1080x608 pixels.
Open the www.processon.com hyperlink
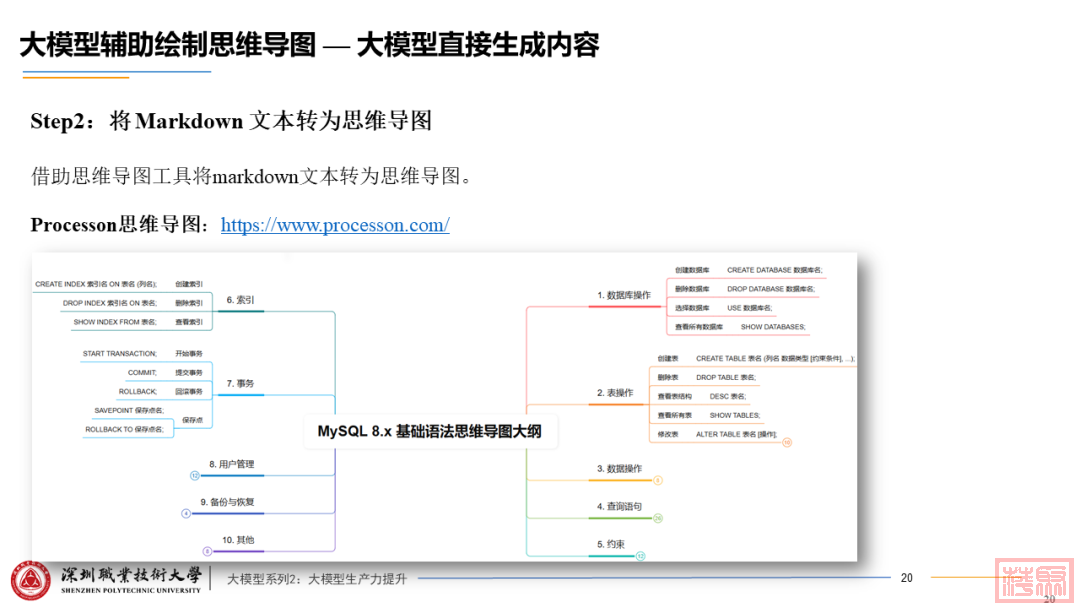coord(335,225)
